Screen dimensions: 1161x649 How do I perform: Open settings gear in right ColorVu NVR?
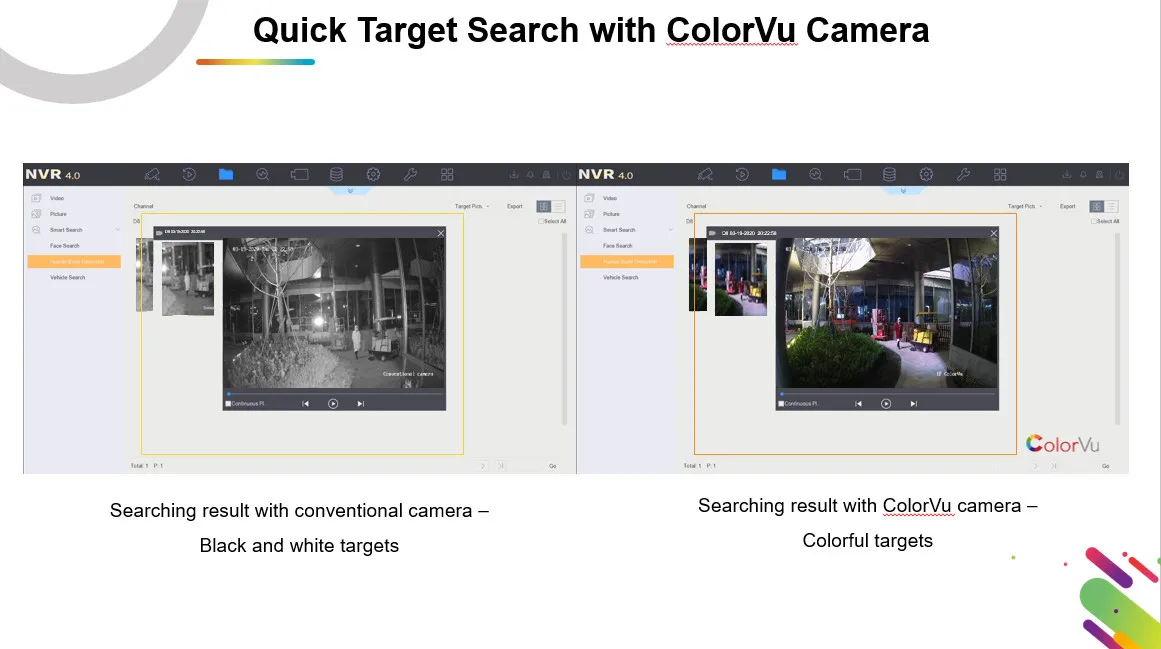pyautogui.click(x=926, y=175)
